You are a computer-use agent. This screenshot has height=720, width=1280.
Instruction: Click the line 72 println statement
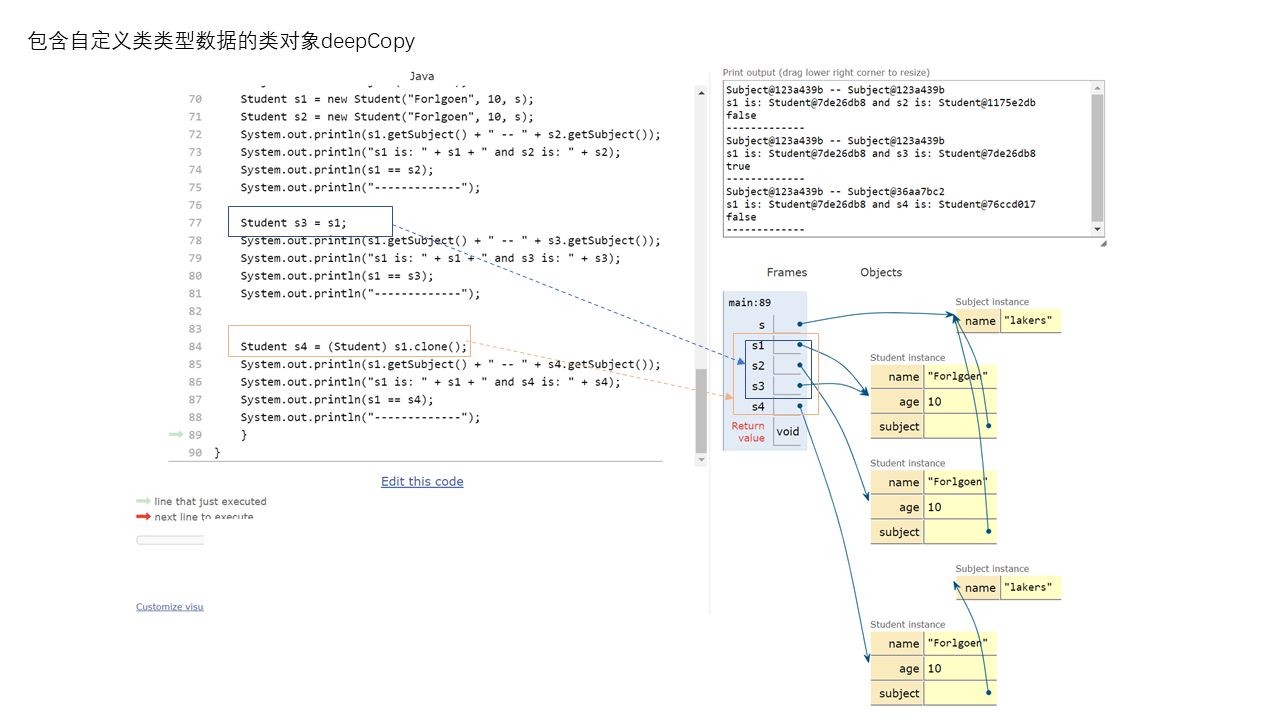(450, 135)
